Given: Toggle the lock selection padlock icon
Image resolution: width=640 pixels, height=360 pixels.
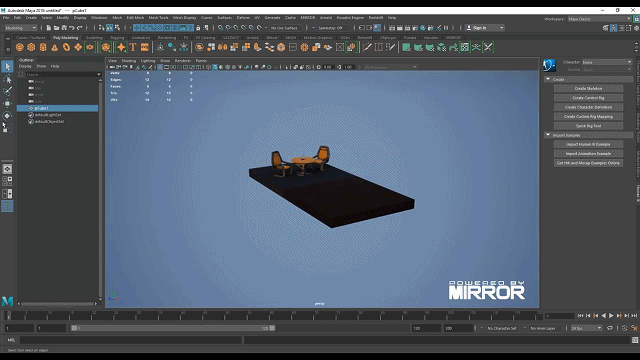Looking at the screenshot, I should point(198,28).
